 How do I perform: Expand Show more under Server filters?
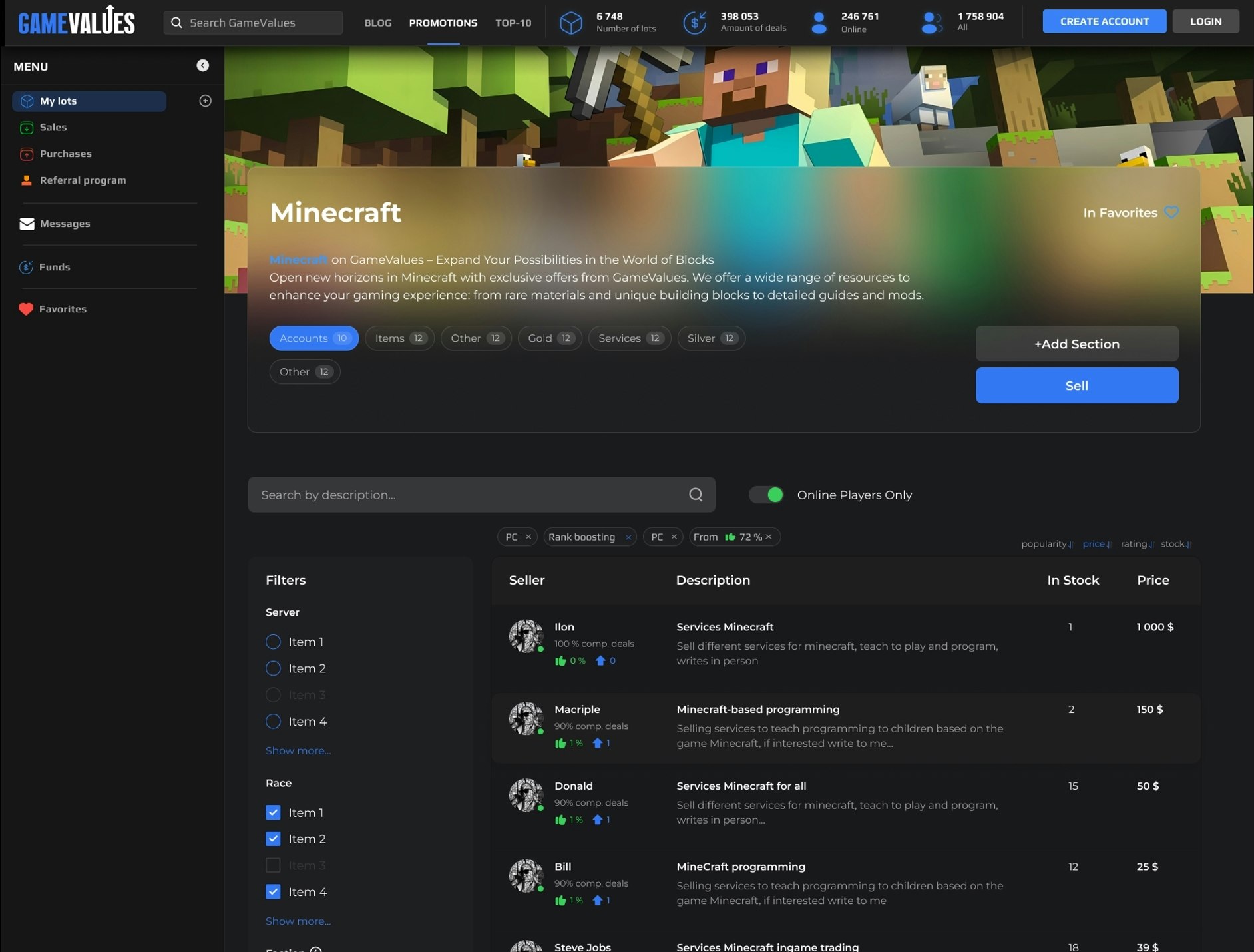click(298, 750)
